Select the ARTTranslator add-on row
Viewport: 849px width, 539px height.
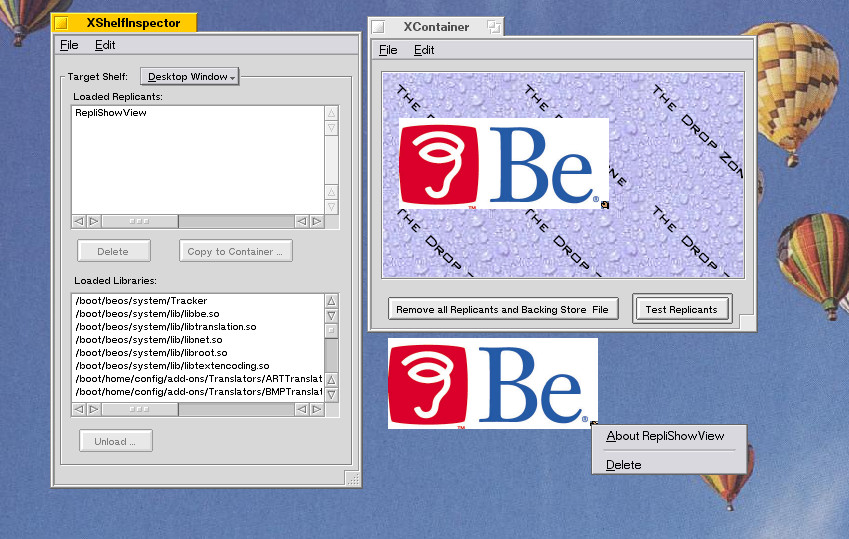(x=198, y=379)
